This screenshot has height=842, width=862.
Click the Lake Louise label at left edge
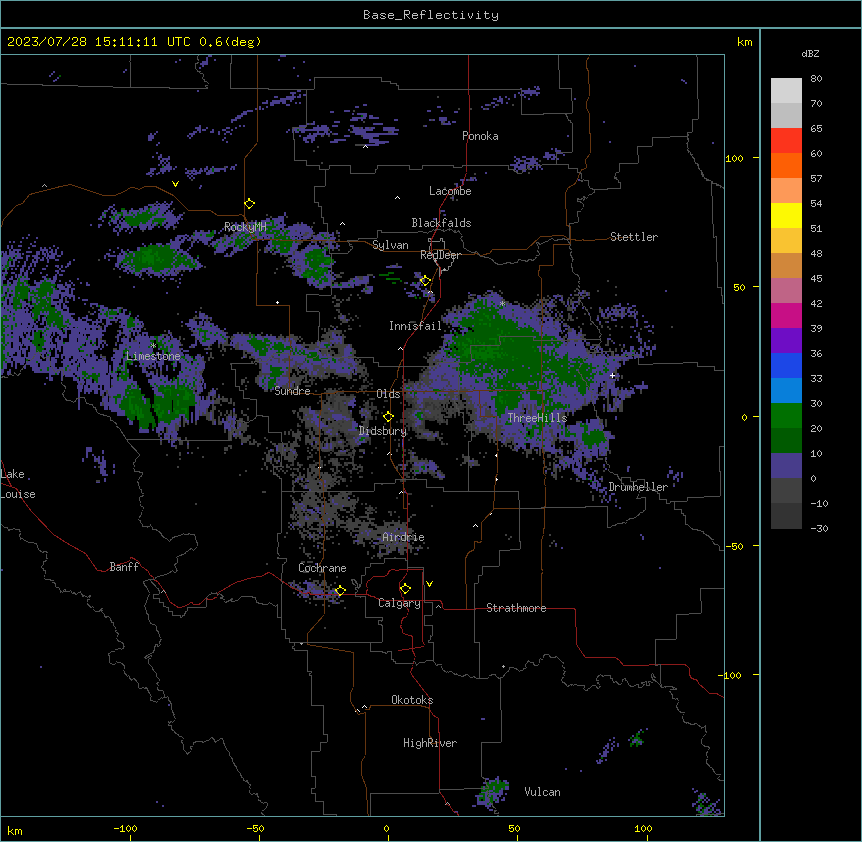click(x=18, y=484)
